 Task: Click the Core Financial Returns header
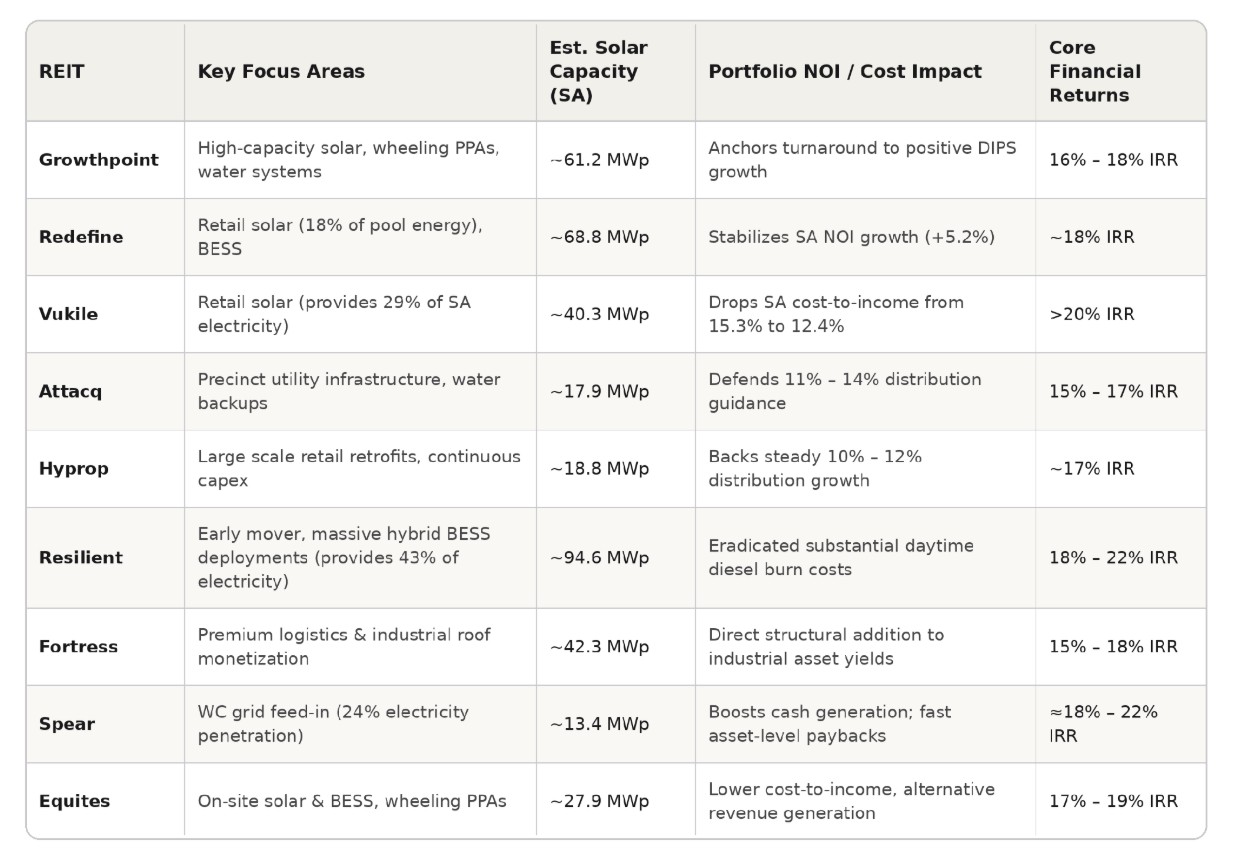point(1095,72)
